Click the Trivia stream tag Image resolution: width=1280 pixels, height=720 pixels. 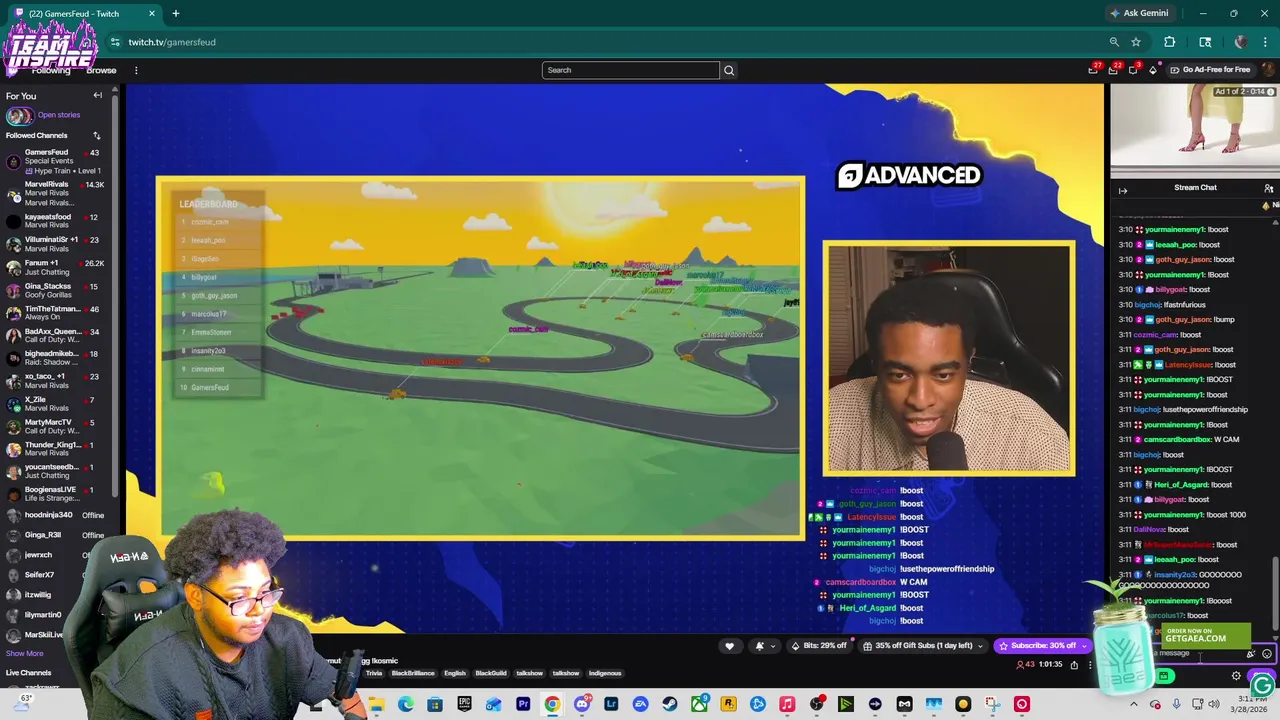pos(374,674)
